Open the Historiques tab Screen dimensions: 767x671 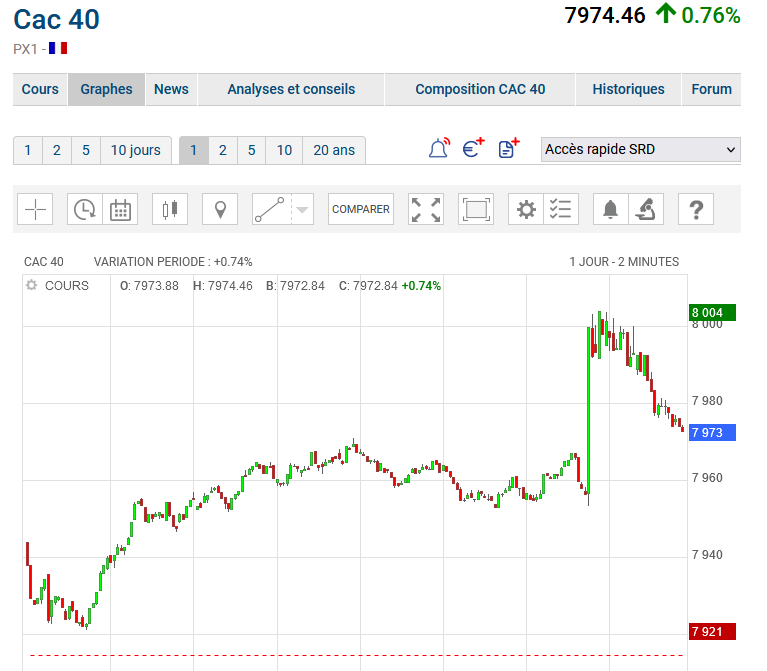point(629,89)
